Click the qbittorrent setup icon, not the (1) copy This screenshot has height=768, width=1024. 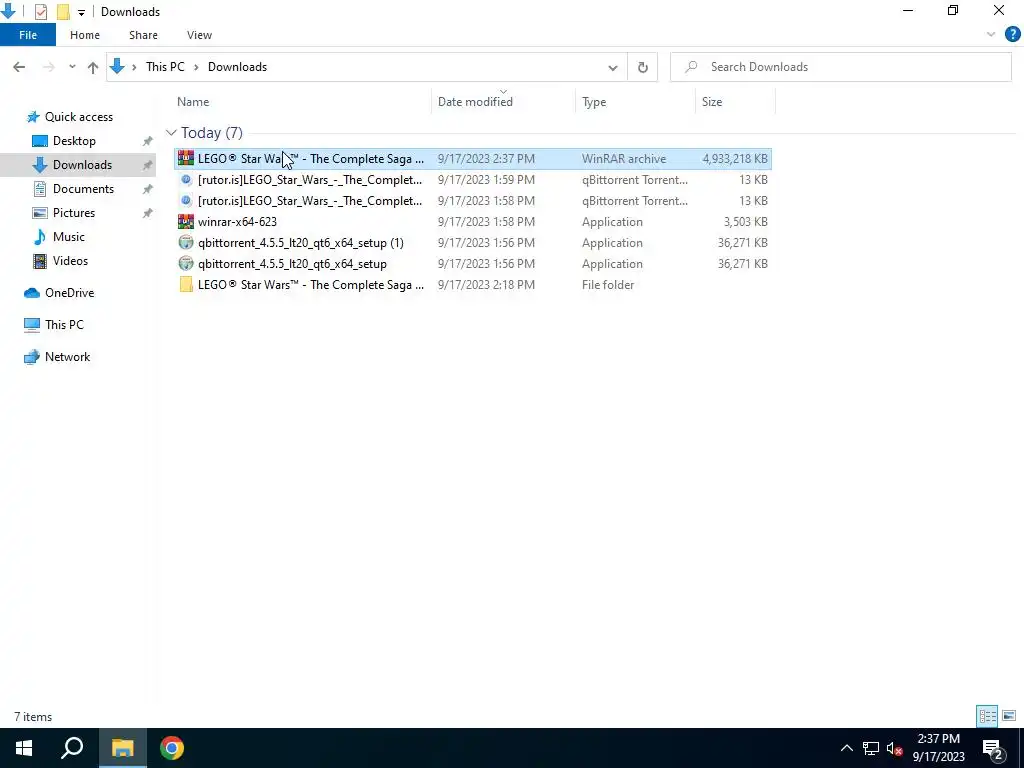coord(186,264)
